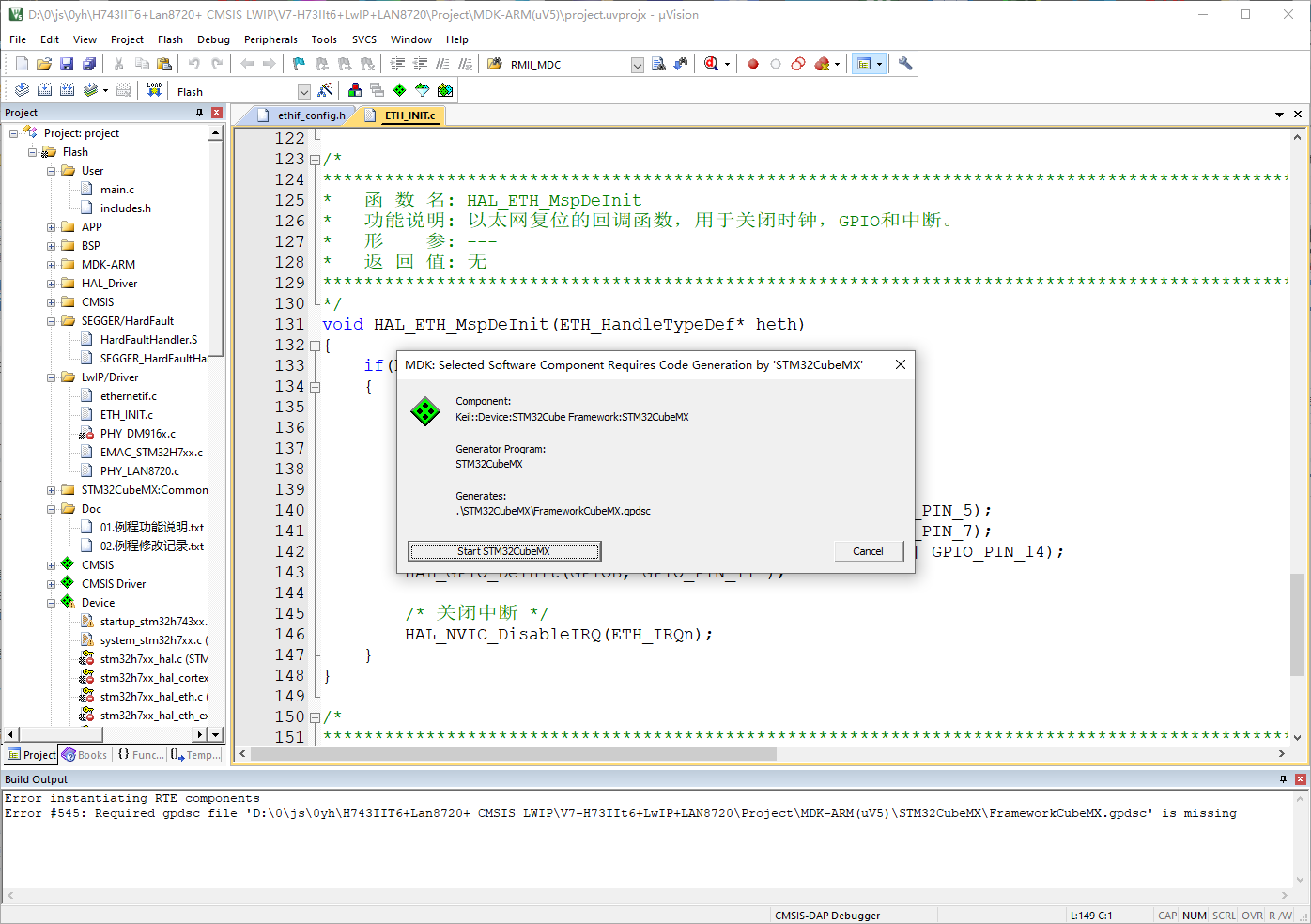
Task: Open Manage Run-Time Environment green diamond icon
Action: 400,90
